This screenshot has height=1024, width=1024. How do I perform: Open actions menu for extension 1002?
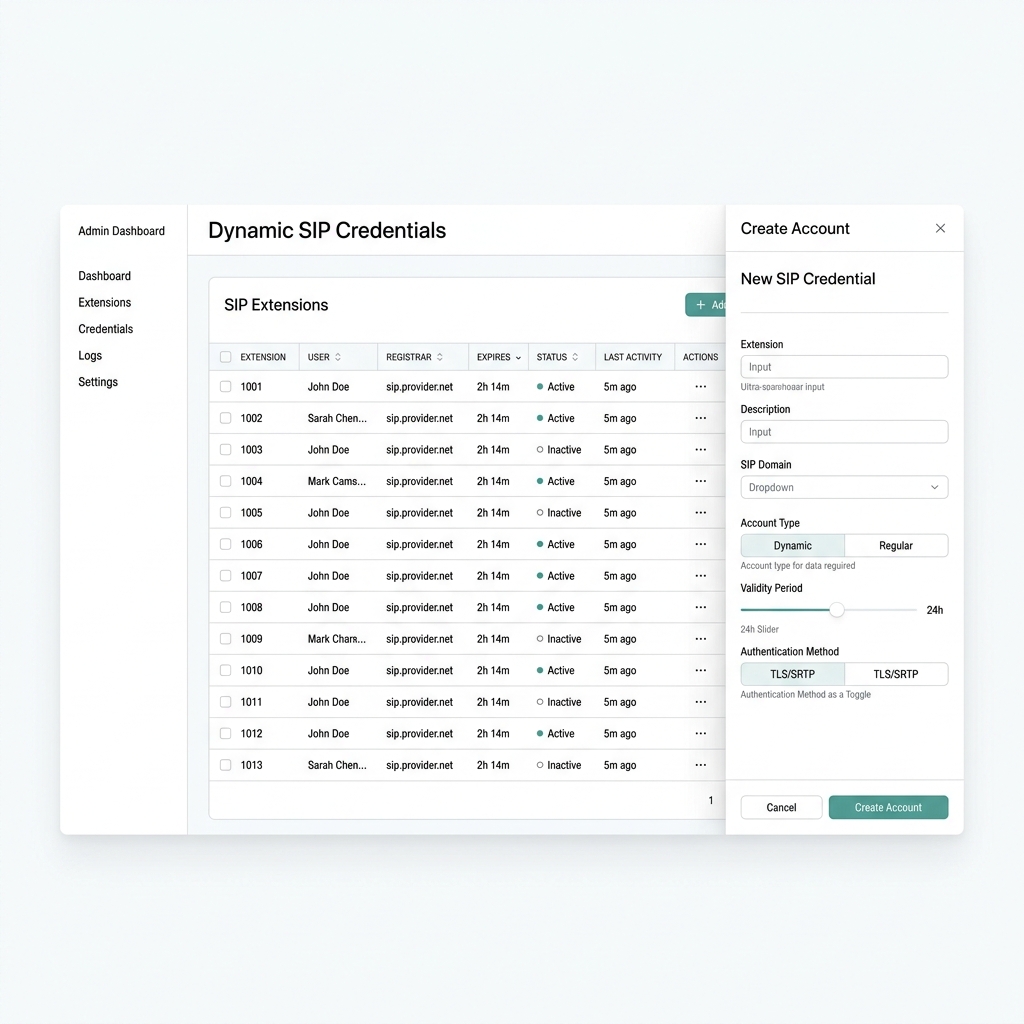pos(700,418)
